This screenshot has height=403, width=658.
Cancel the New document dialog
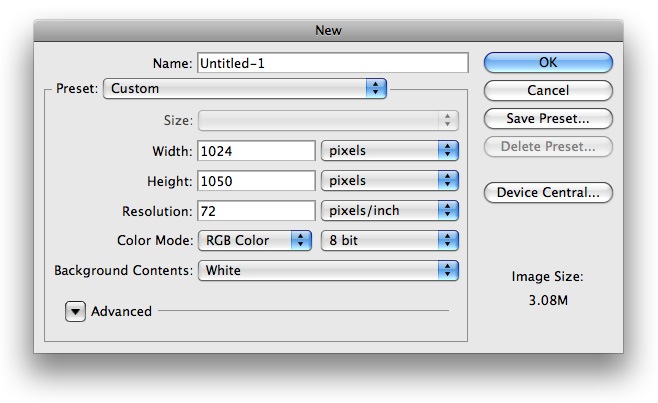pos(548,90)
